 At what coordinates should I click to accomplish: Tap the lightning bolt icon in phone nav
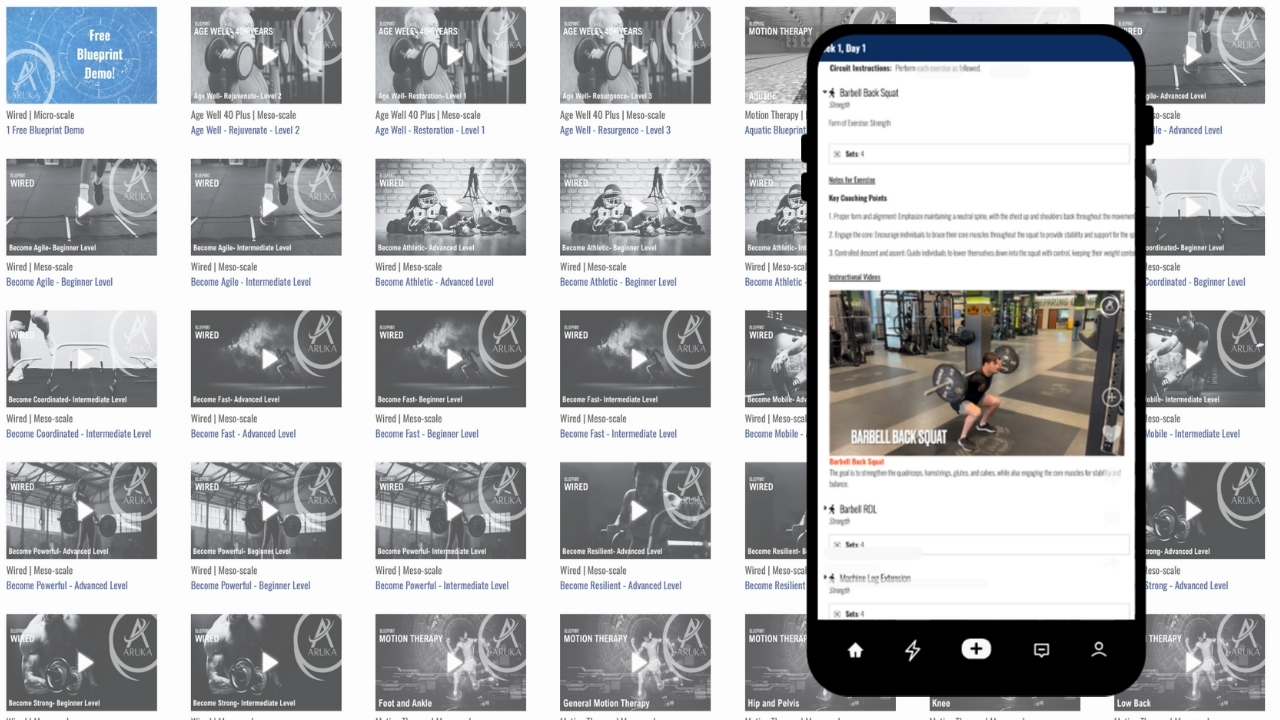tap(912, 650)
